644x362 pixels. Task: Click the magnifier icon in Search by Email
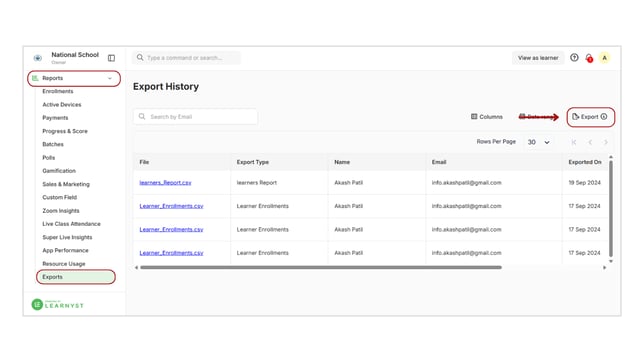coord(142,117)
